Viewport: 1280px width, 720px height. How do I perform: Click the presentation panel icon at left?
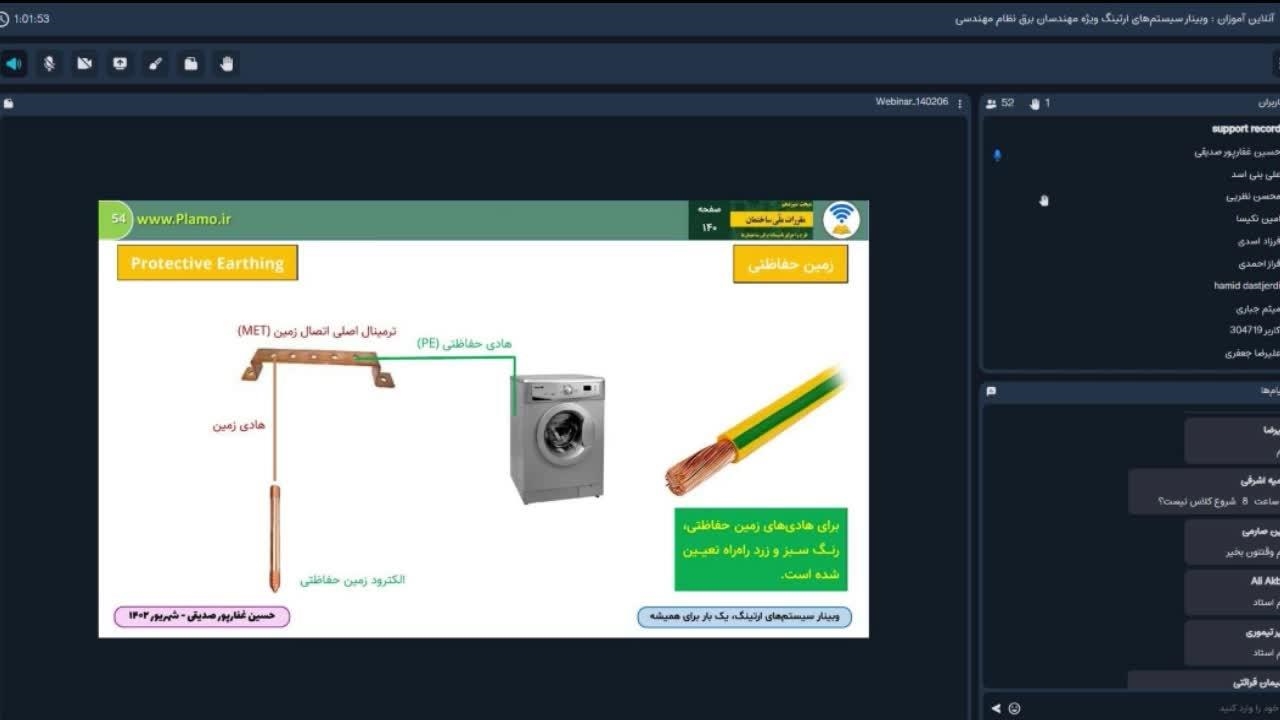[8, 103]
